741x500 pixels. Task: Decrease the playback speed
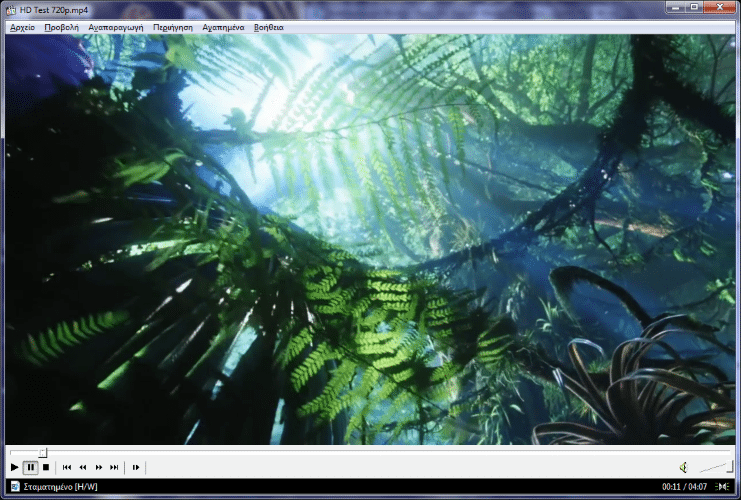[x=83, y=467]
